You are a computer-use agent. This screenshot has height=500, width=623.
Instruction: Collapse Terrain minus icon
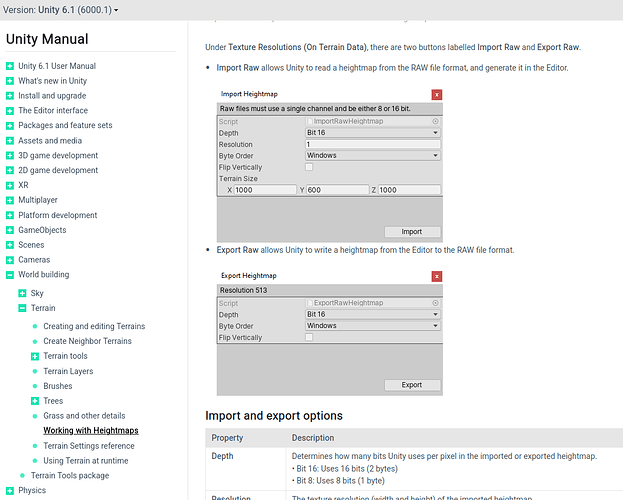[22, 308]
